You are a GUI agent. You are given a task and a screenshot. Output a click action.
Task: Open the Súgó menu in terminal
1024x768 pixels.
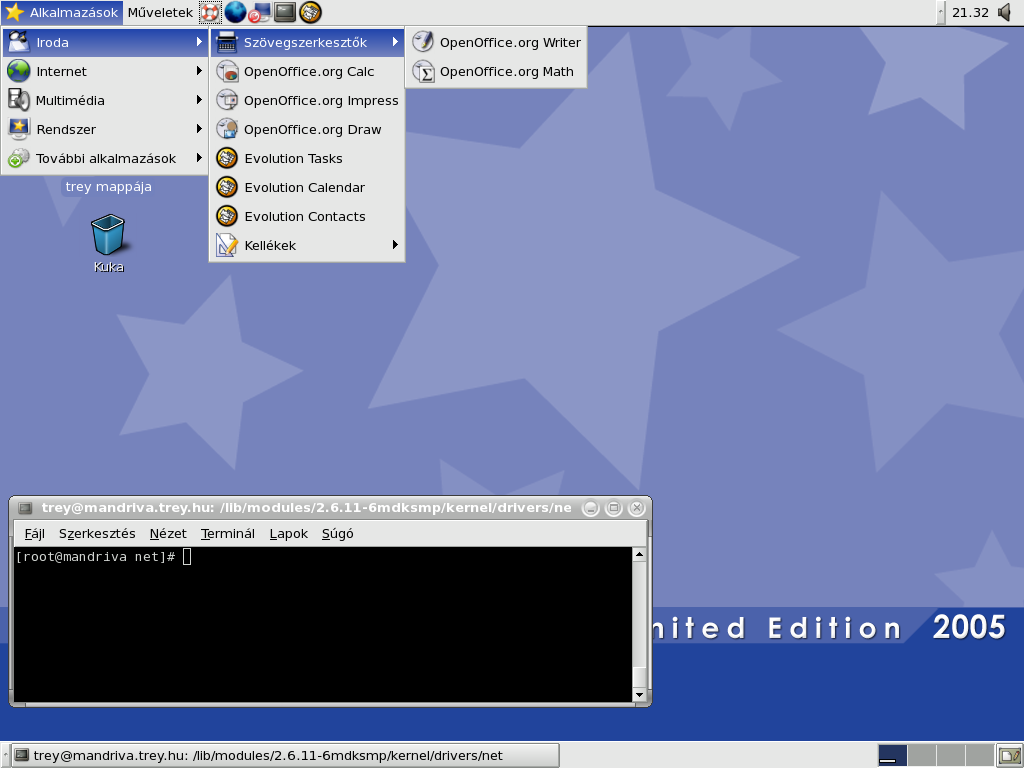(338, 534)
